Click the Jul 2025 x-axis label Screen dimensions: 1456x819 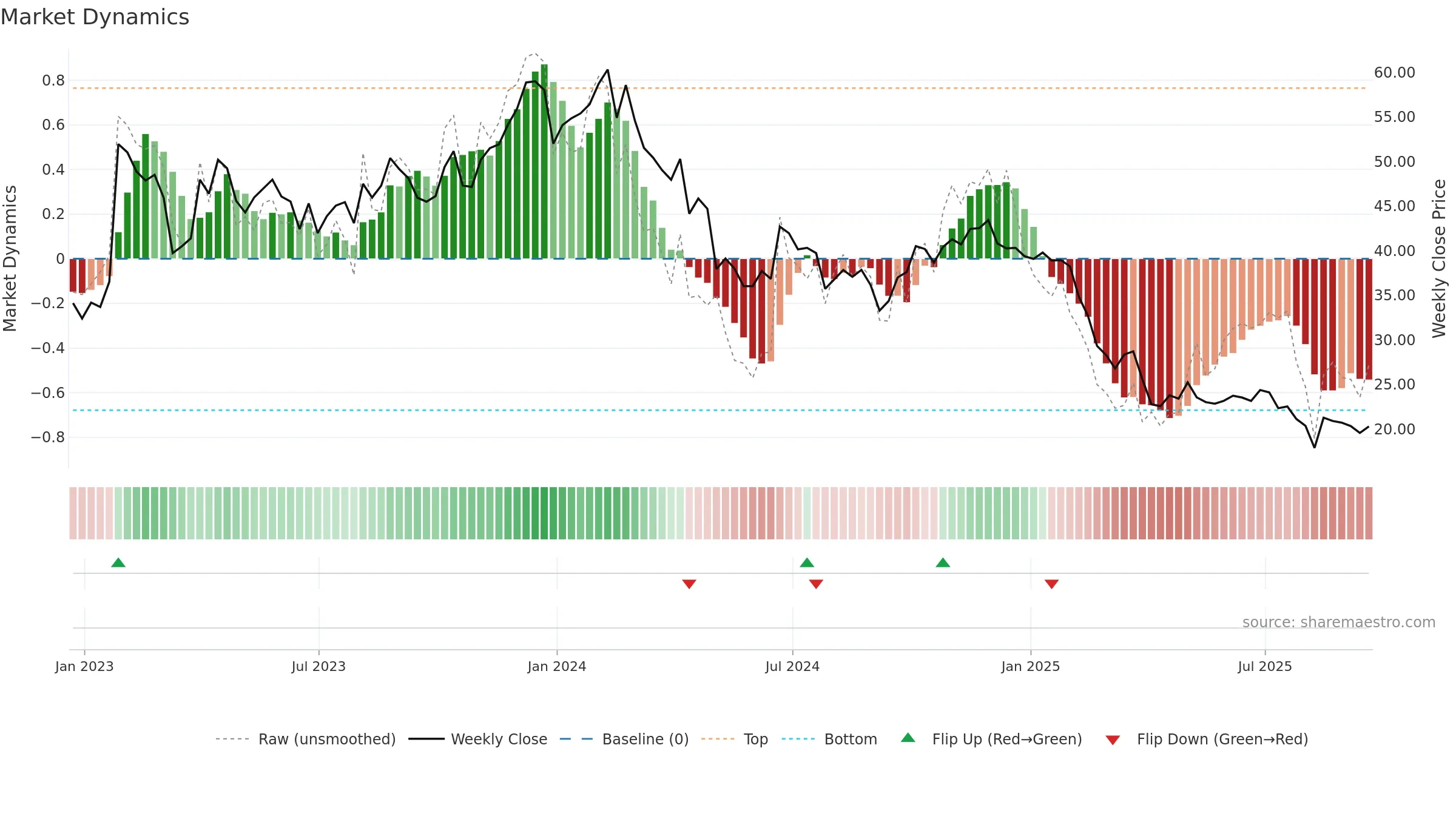(1265, 666)
